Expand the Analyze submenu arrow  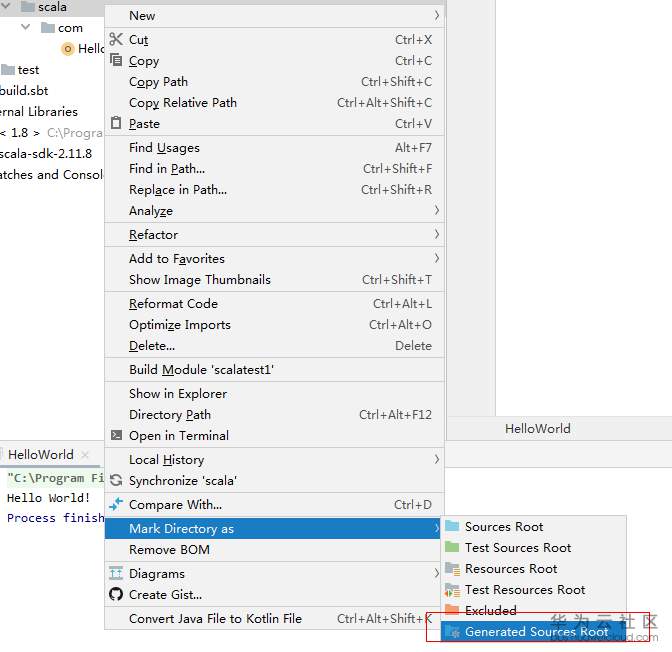[436, 210]
